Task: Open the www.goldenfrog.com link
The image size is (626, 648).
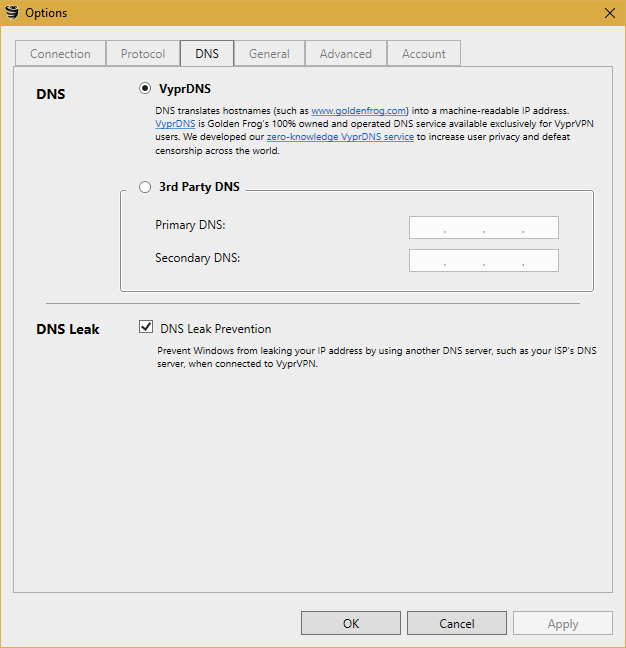Action: 358,111
